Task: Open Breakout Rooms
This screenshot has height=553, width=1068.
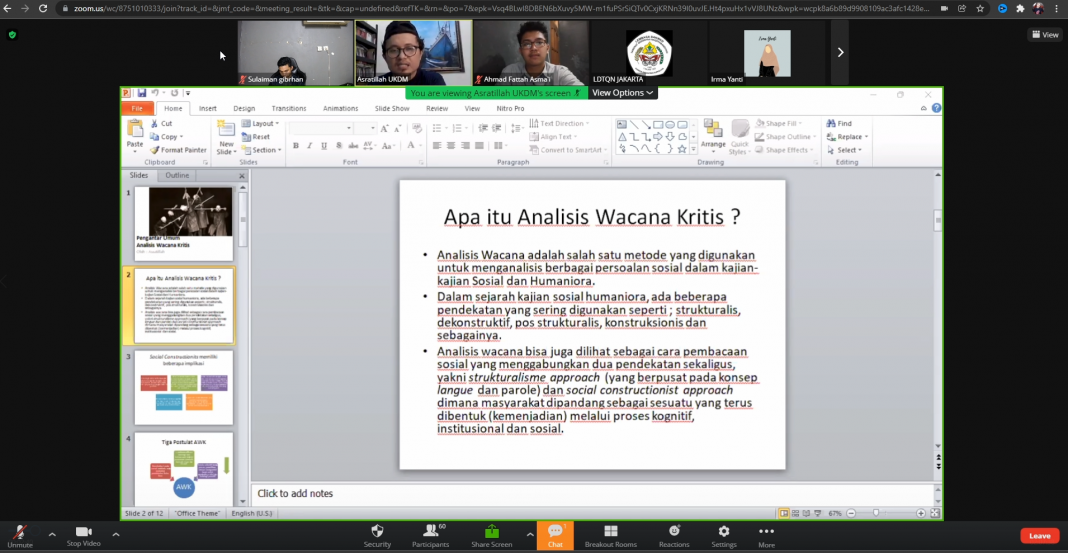Action: (x=610, y=533)
